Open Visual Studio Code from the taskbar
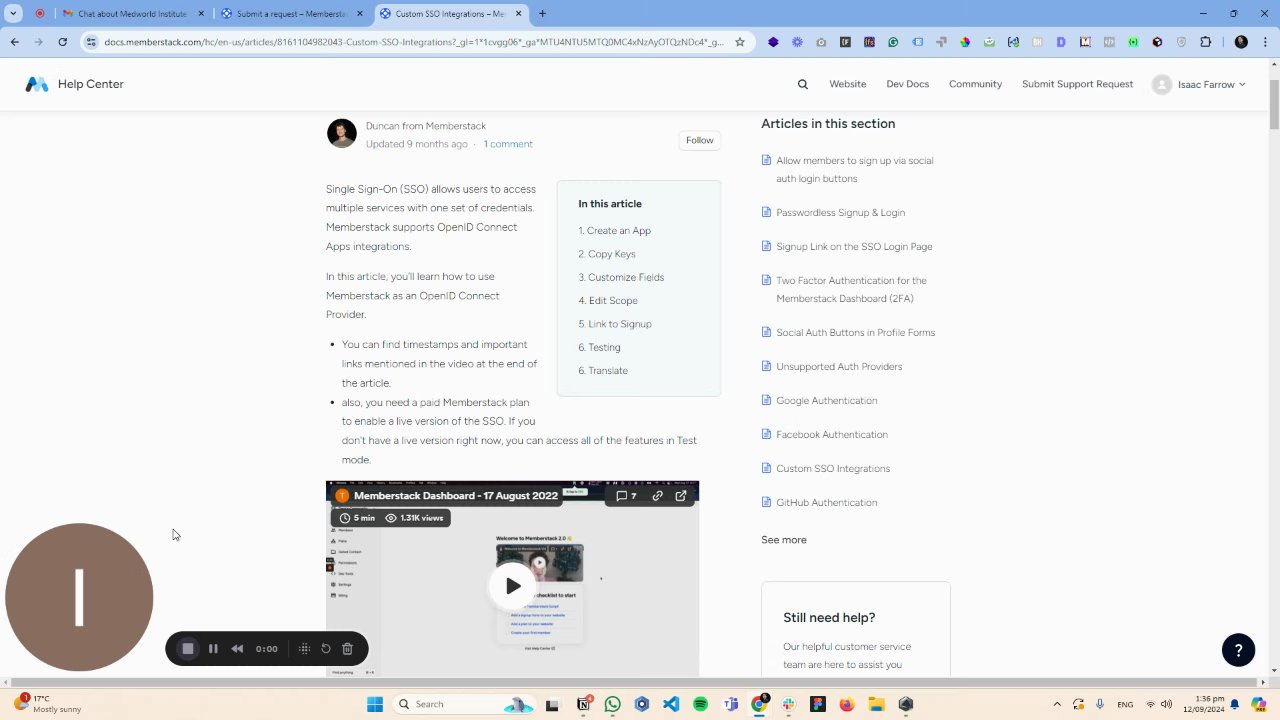 click(x=671, y=704)
